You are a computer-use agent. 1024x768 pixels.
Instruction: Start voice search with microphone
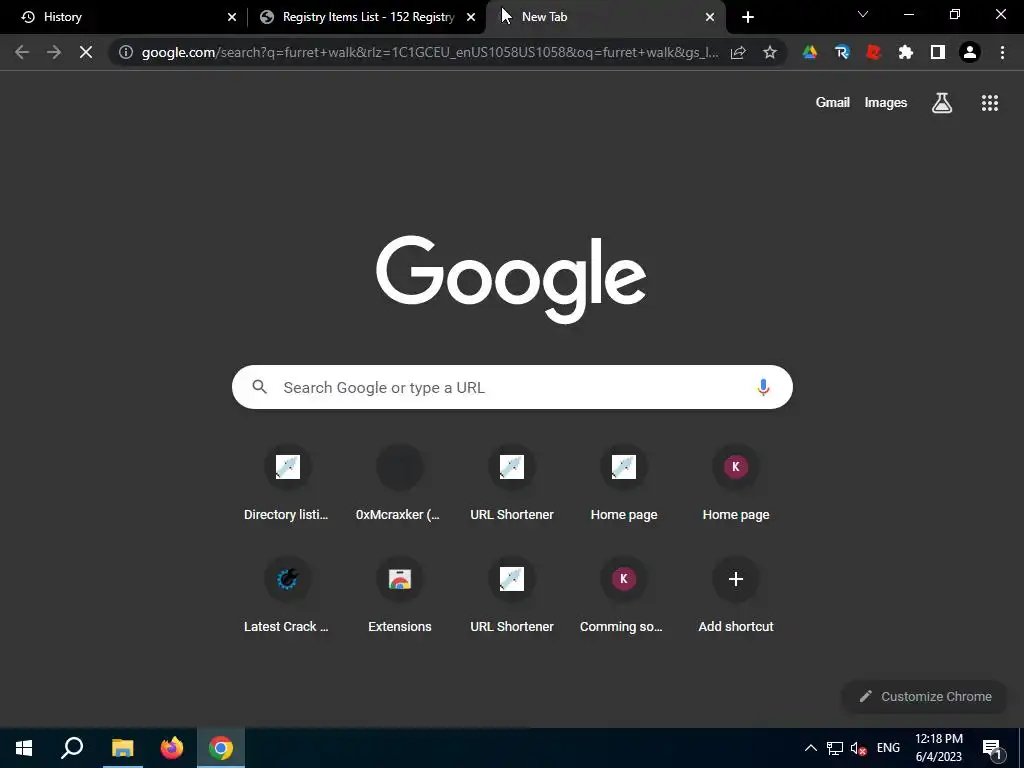(763, 387)
